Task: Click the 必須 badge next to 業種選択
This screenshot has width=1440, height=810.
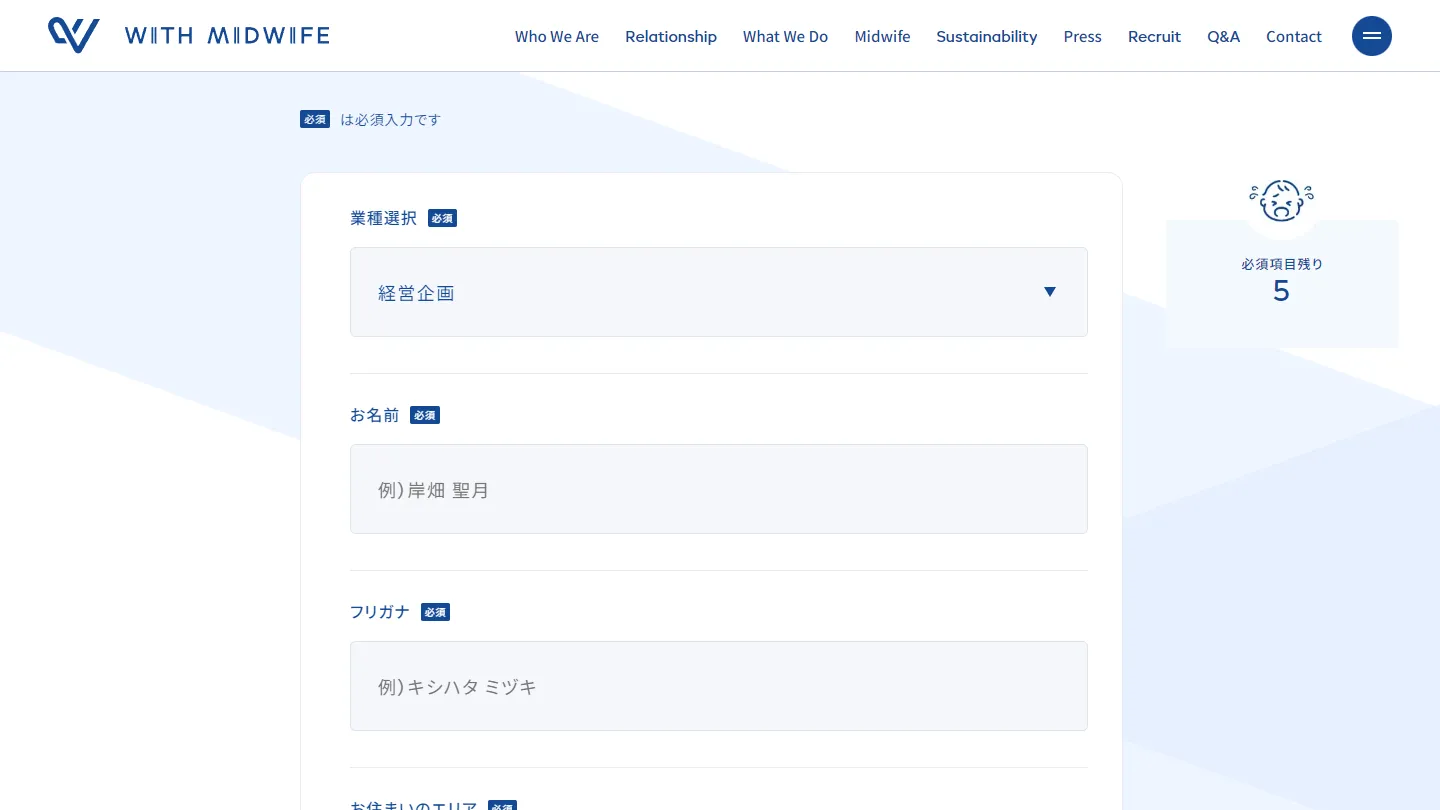Action: tap(442, 218)
